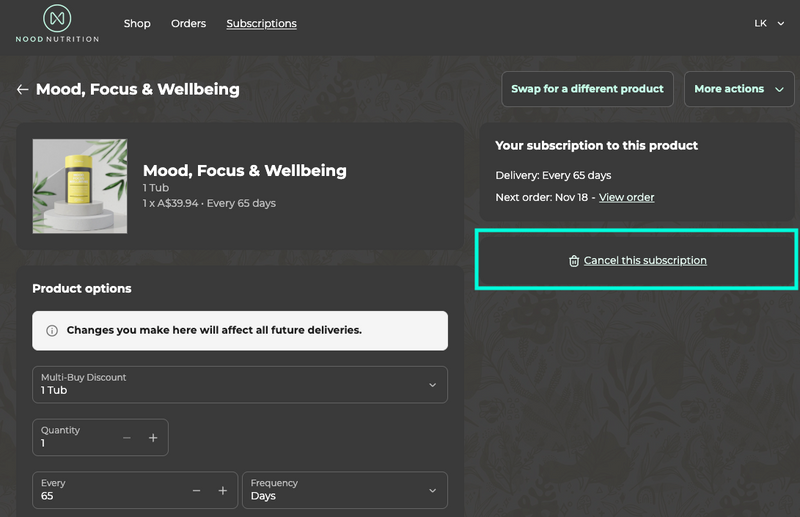Click the info icon in the changes notice
This screenshot has height=517, width=800.
tap(52, 330)
